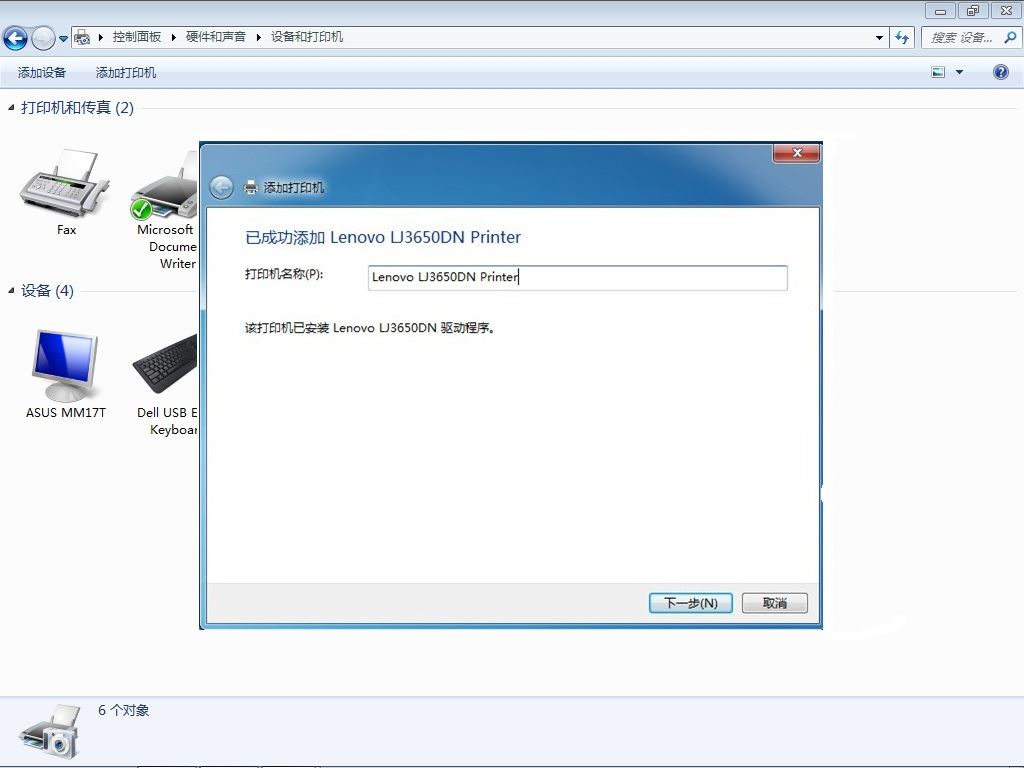Image resolution: width=1024 pixels, height=768 pixels.
Task: Open the help question mark icon
Action: coord(1000,72)
